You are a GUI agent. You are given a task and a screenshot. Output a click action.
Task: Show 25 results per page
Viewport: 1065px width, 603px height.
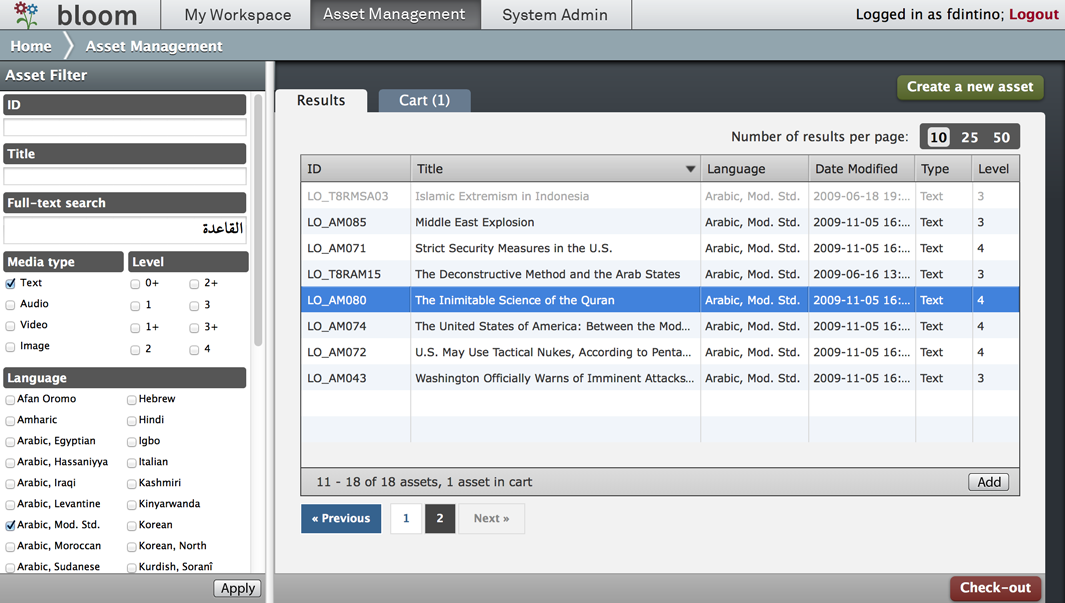pos(969,137)
